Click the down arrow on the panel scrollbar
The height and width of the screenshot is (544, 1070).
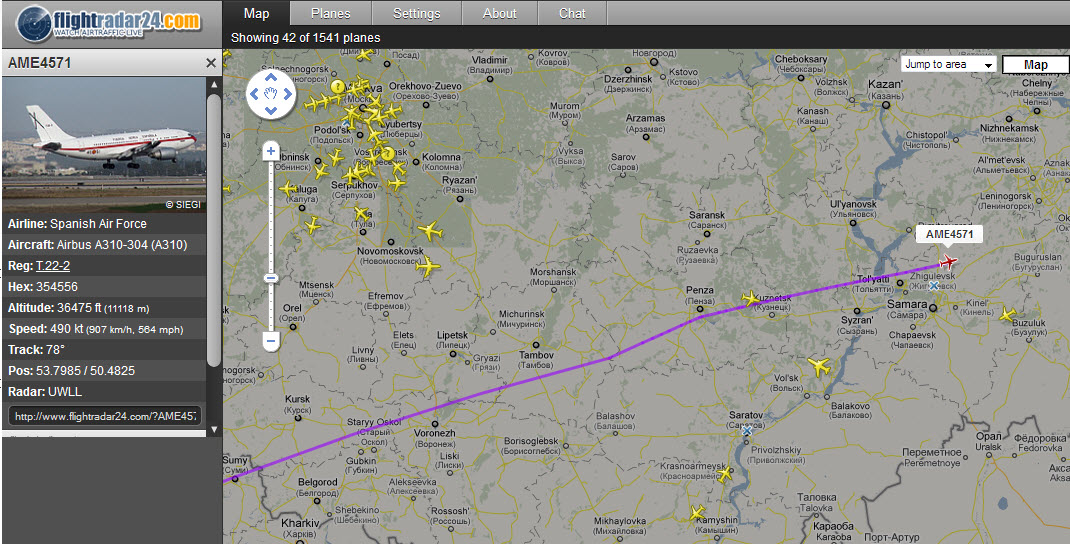click(x=214, y=429)
